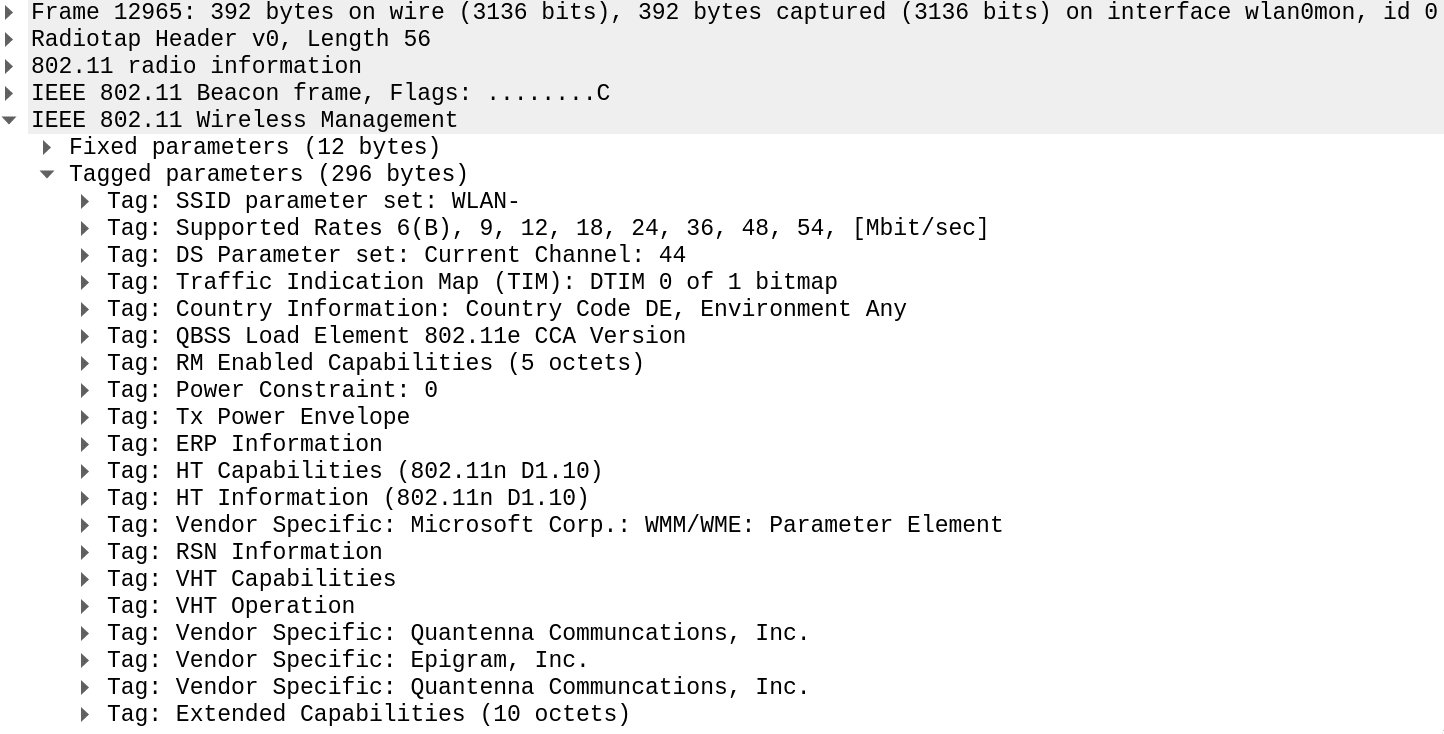Collapse the IEEE 802.11 Wireless Management section
This screenshot has height=734, width=1444.
pos(9,121)
